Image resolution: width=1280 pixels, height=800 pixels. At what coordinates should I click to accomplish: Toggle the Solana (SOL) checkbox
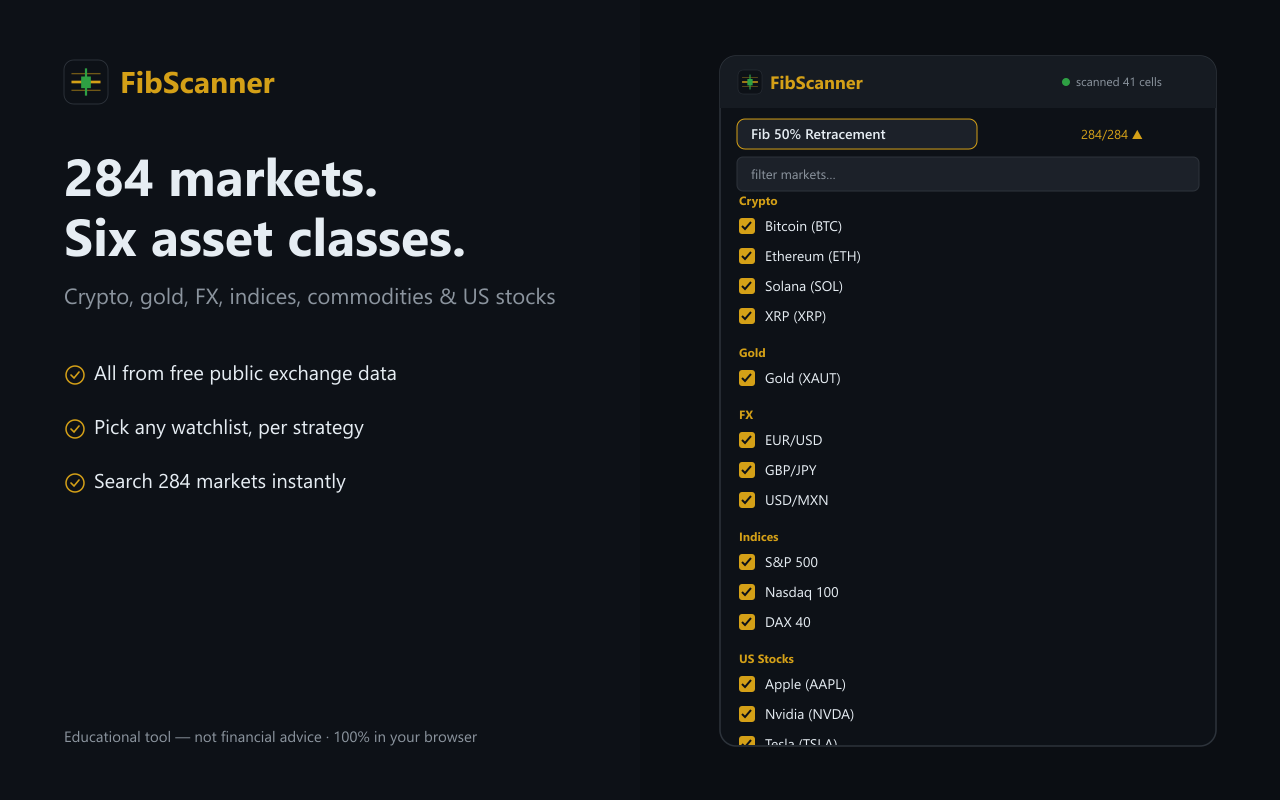point(747,286)
